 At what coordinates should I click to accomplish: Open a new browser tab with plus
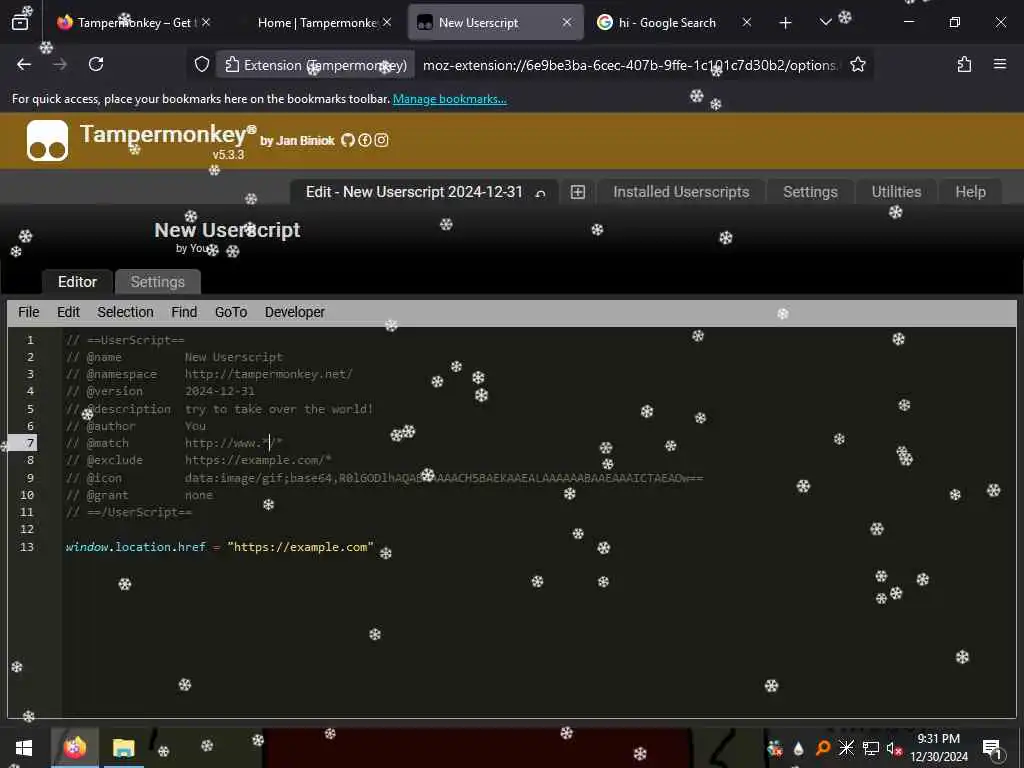(x=786, y=23)
